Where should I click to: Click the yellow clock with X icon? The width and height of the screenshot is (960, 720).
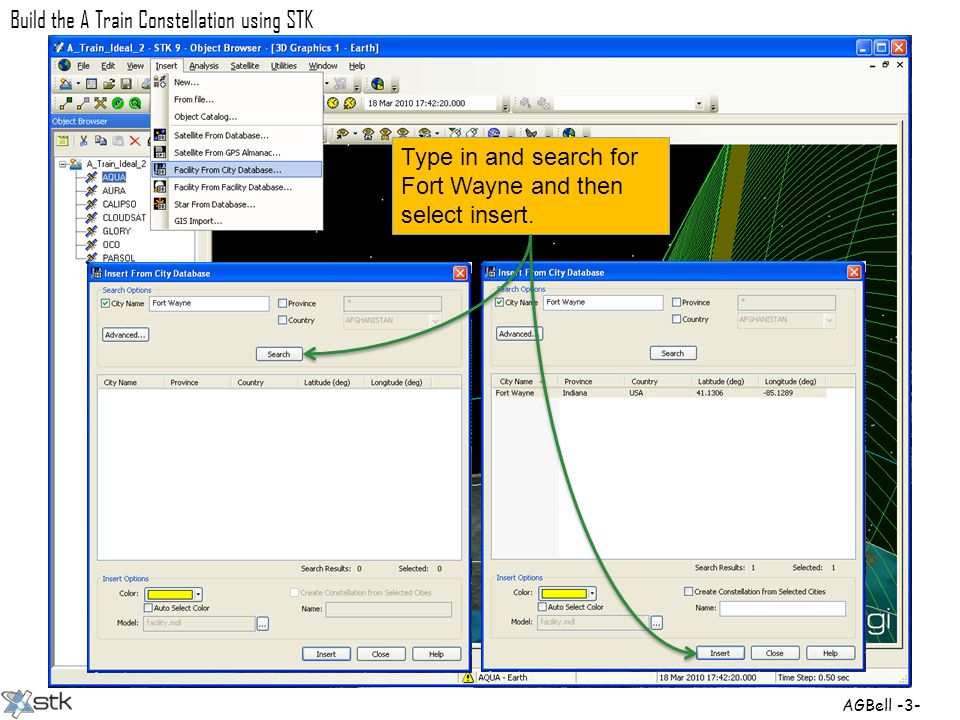click(350, 103)
